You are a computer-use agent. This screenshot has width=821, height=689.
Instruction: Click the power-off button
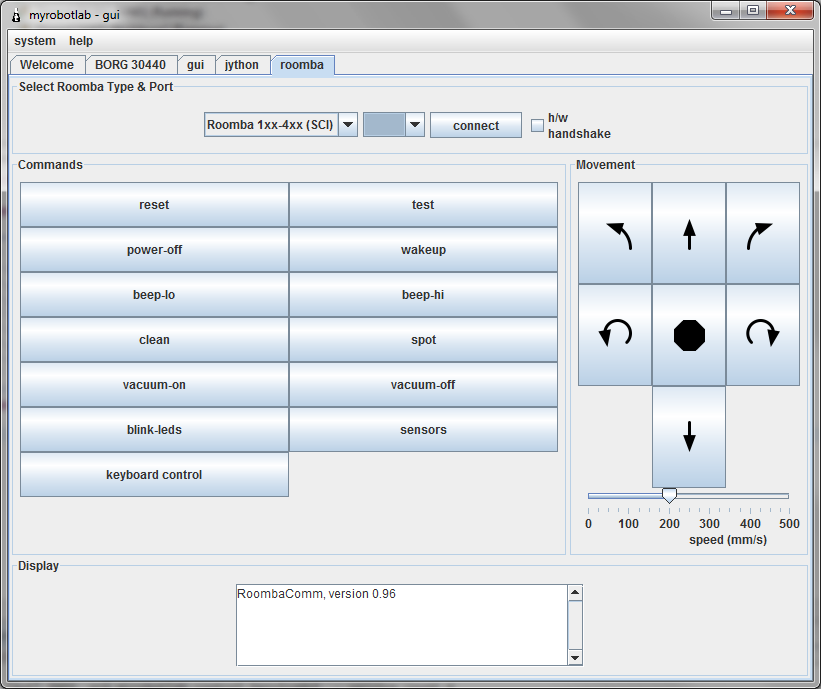click(154, 250)
